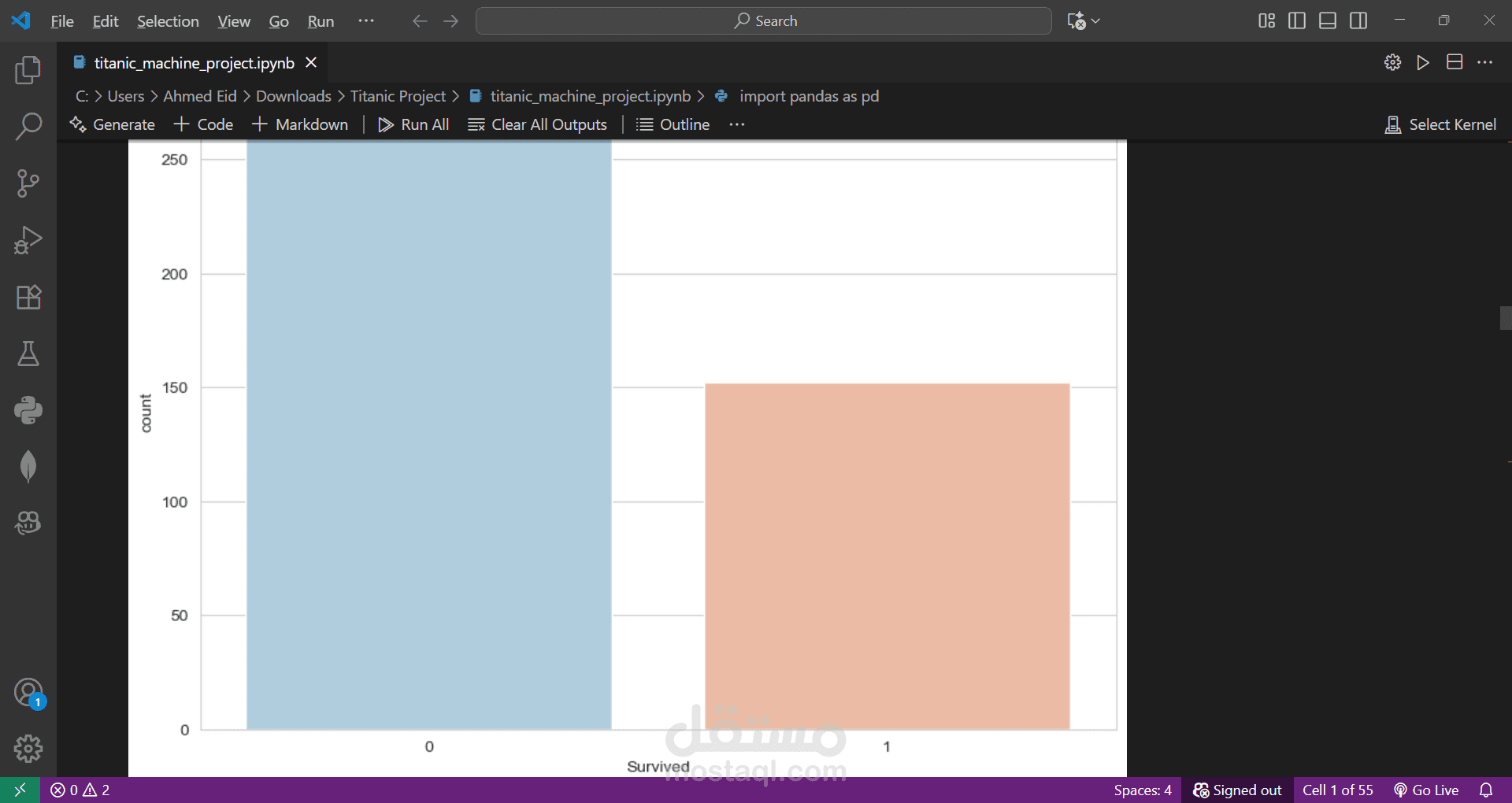
Task: Open notebook toolbar overflow menu
Action: coord(737,124)
